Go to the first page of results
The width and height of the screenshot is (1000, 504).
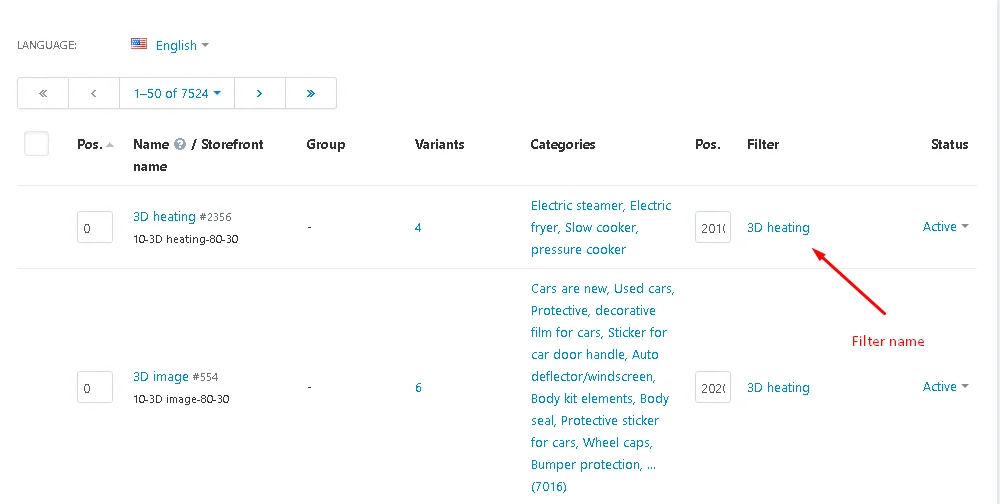(x=43, y=93)
